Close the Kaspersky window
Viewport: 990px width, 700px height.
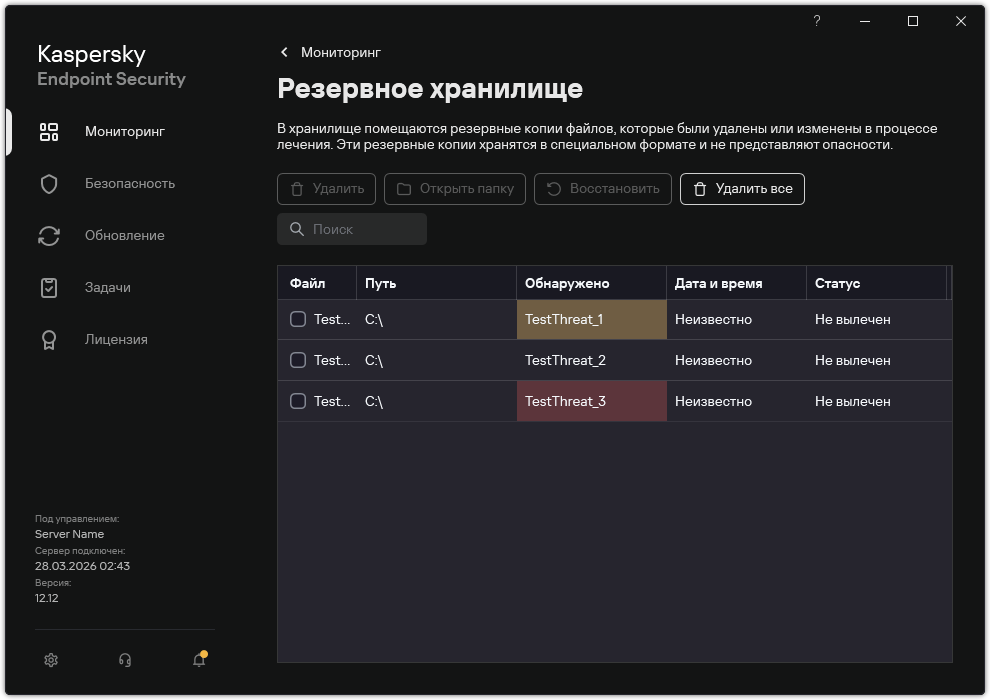(x=961, y=21)
